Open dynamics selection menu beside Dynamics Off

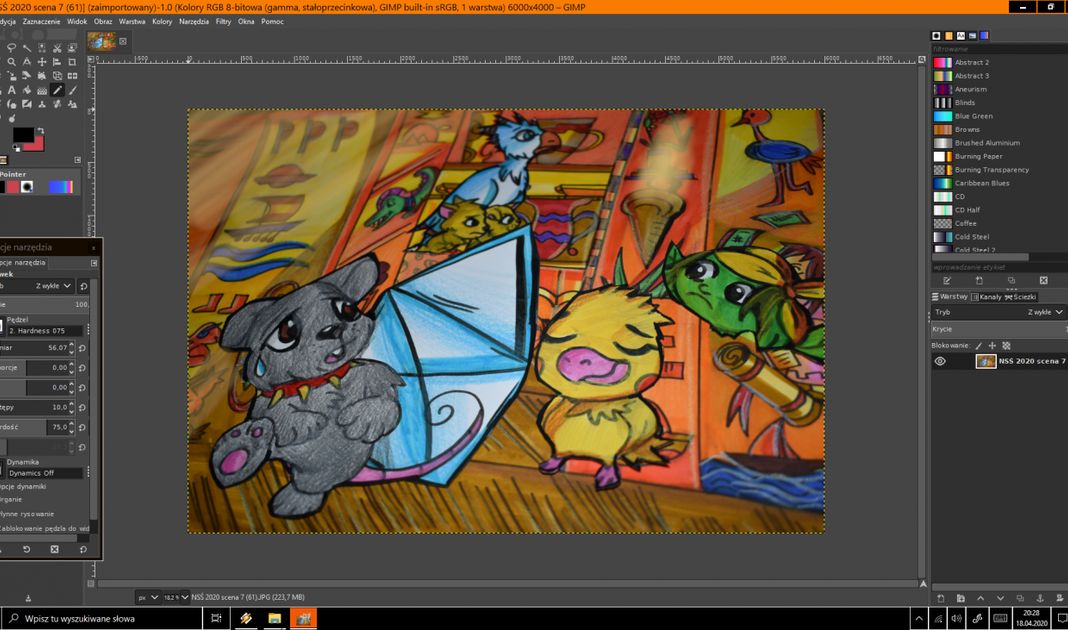(88, 472)
